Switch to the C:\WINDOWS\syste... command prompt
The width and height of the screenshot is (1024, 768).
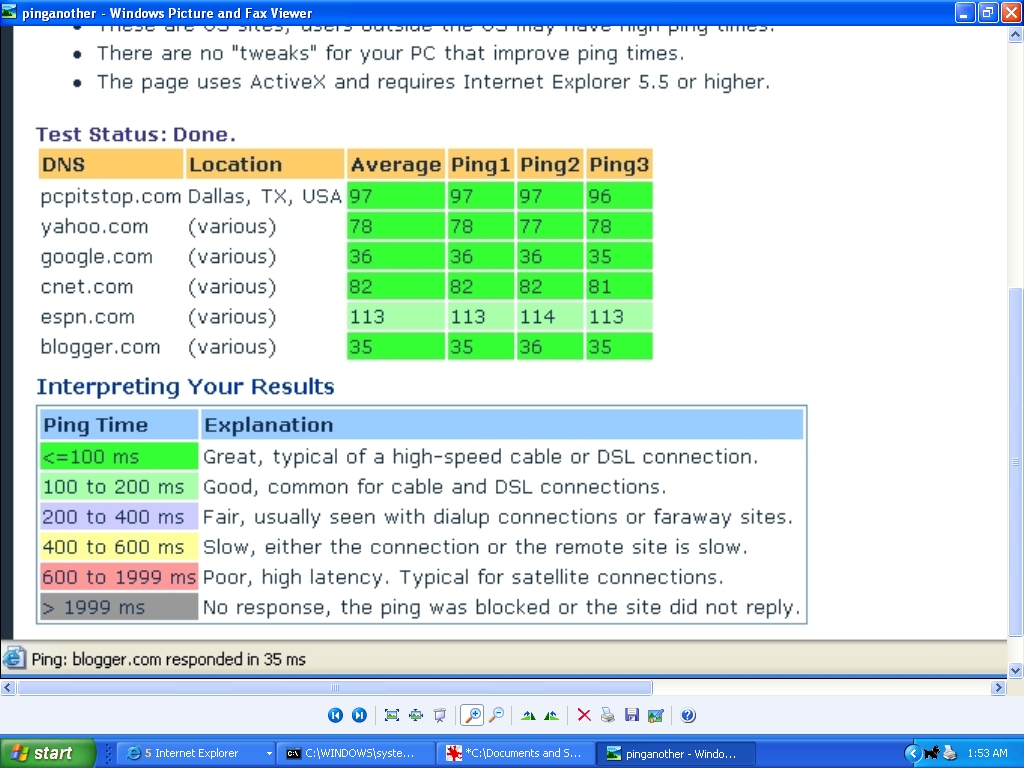click(356, 753)
